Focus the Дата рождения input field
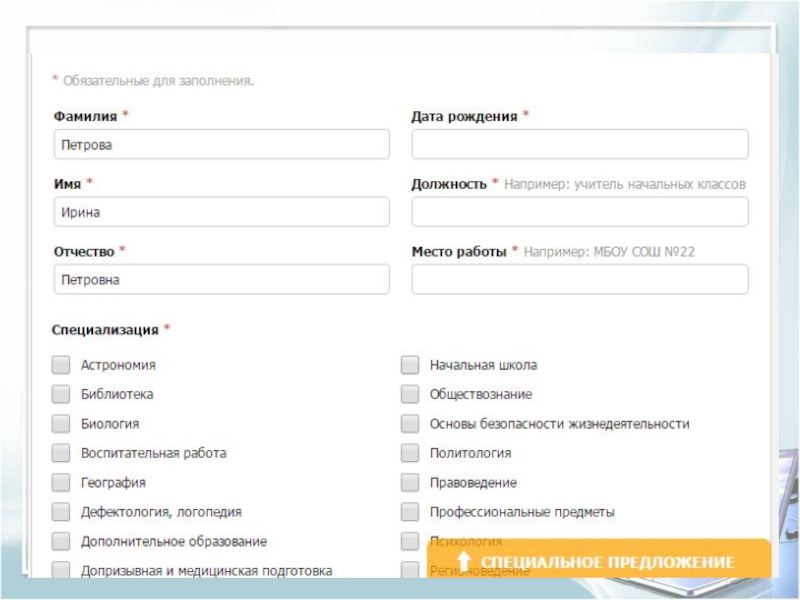The width and height of the screenshot is (800, 600). pyautogui.click(x=580, y=144)
